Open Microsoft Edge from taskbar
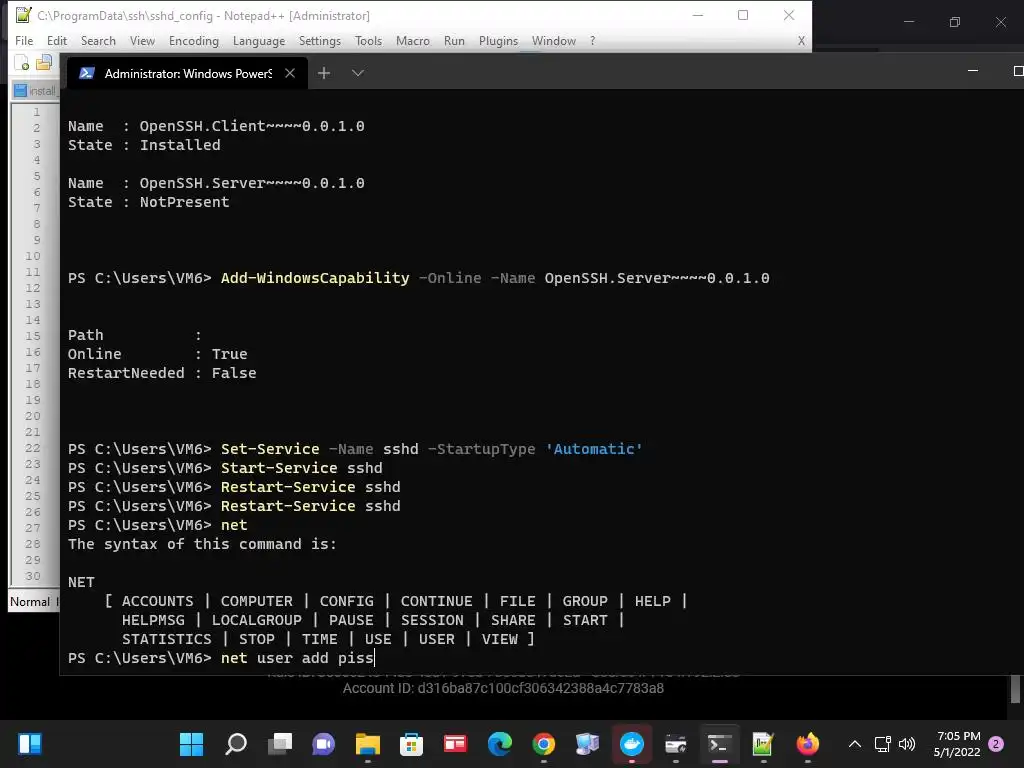This screenshot has width=1024, height=768. pyautogui.click(x=500, y=744)
